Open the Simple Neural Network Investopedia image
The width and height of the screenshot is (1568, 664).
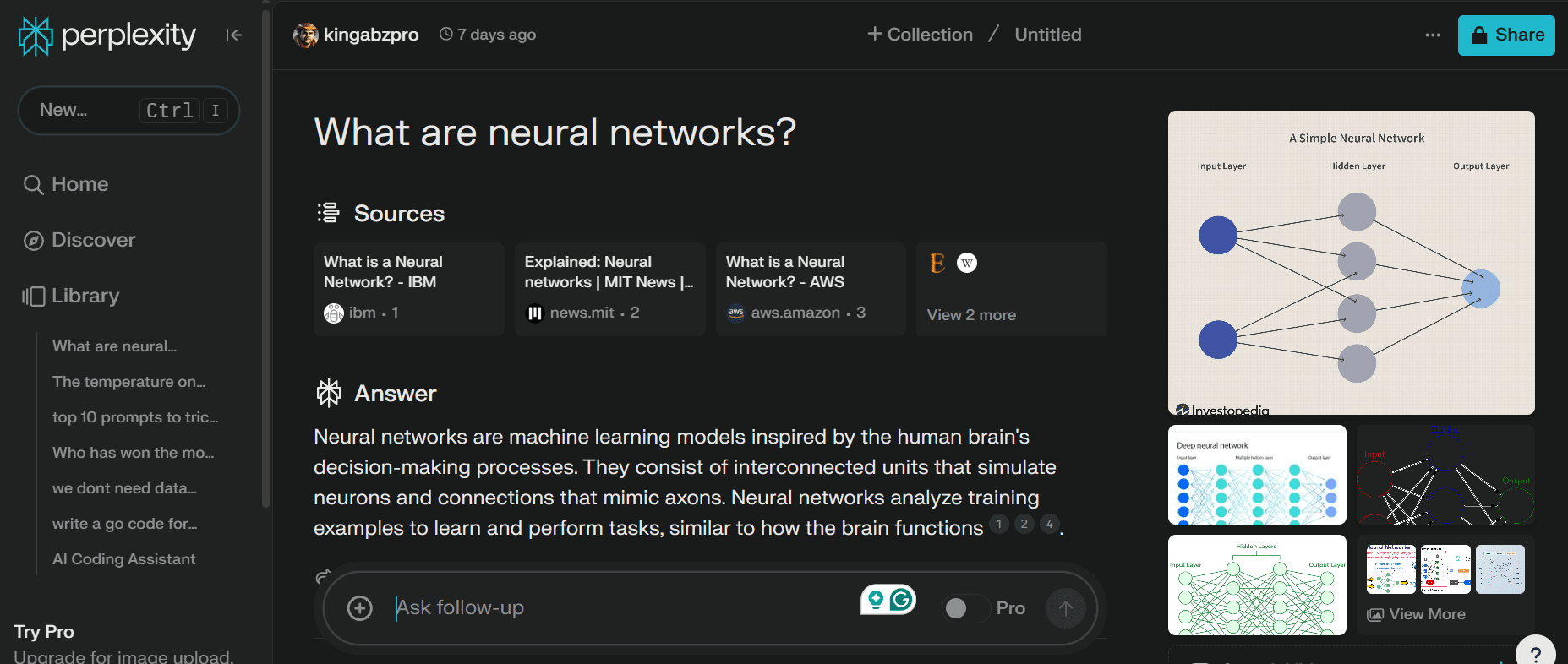1352,263
